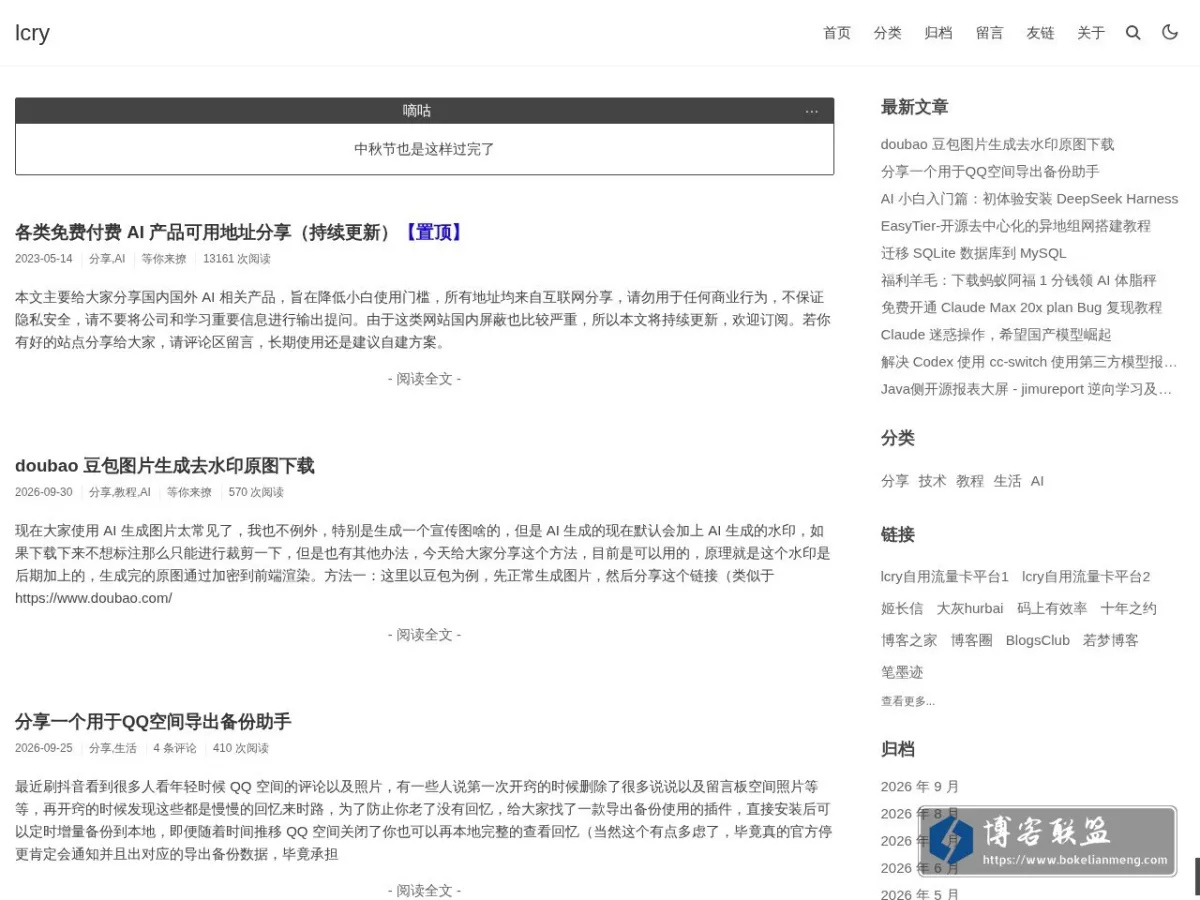Viewport: 1200px width, 900px height.
Task: Click 4 条评论 under QQ空间 post
Action: (175, 748)
